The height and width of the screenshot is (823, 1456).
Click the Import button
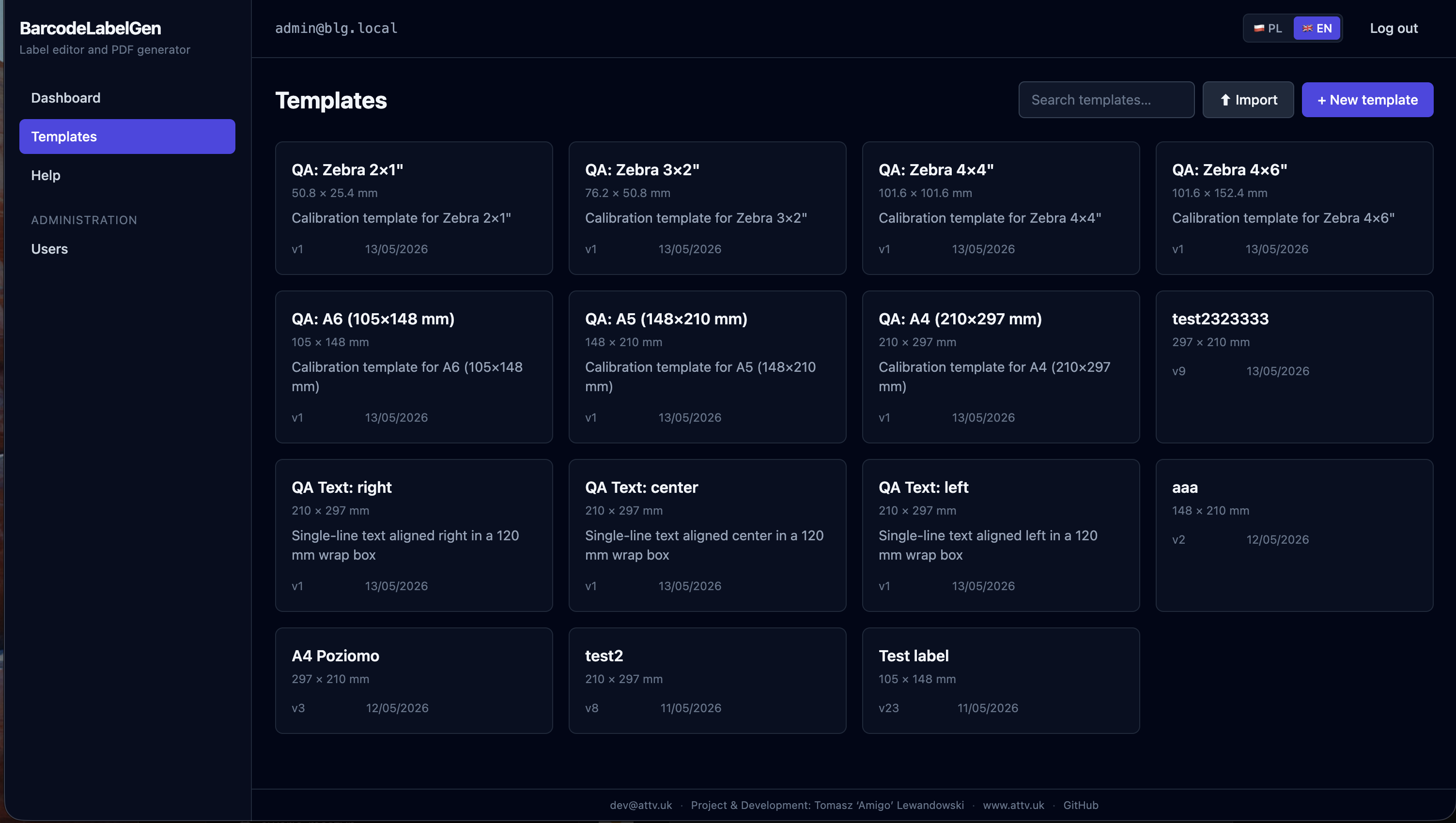point(1248,99)
